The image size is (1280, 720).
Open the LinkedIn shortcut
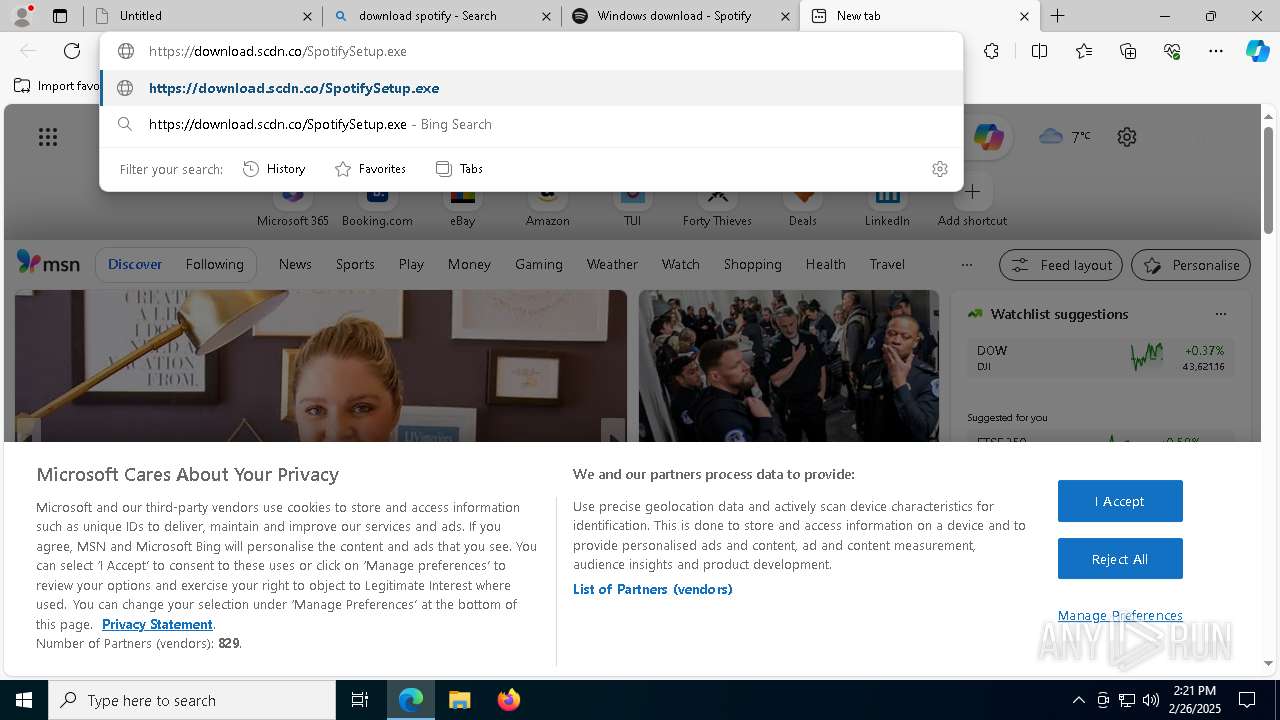click(x=887, y=205)
